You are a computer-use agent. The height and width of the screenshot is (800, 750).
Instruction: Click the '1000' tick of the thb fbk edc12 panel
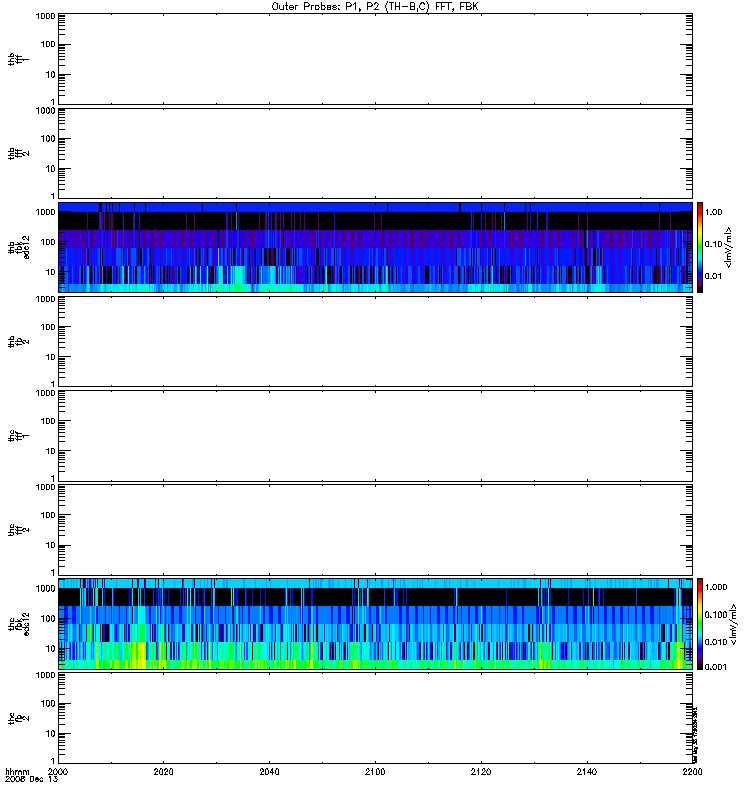pos(45,212)
